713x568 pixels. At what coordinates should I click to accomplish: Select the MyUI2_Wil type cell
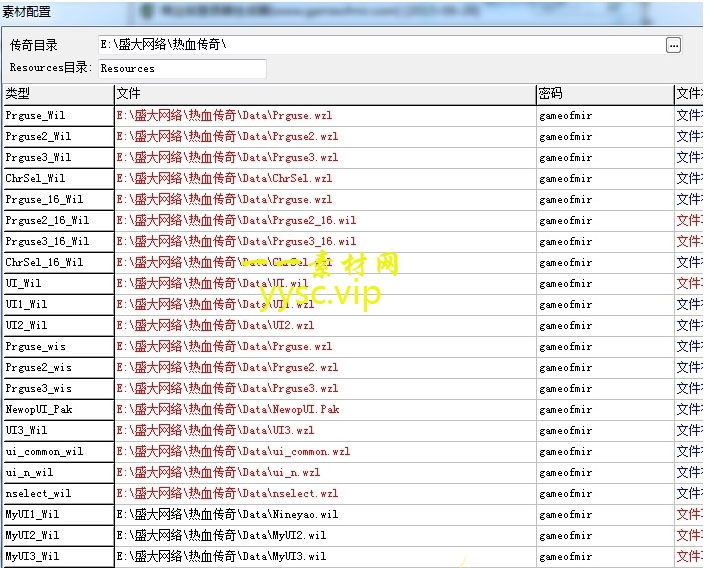click(57, 536)
